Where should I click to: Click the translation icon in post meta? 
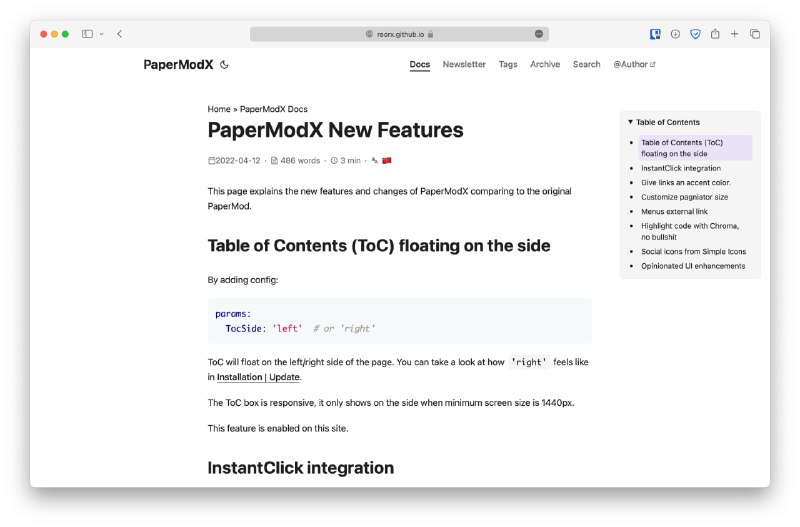pyautogui.click(x=375, y=161)
